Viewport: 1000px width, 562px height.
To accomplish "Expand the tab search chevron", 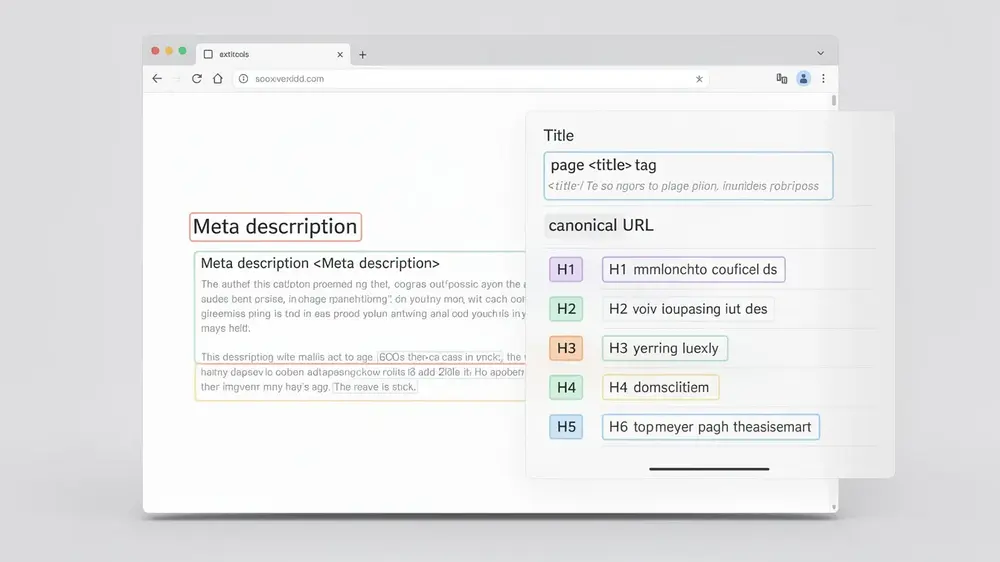I will [x=821, y=53].
